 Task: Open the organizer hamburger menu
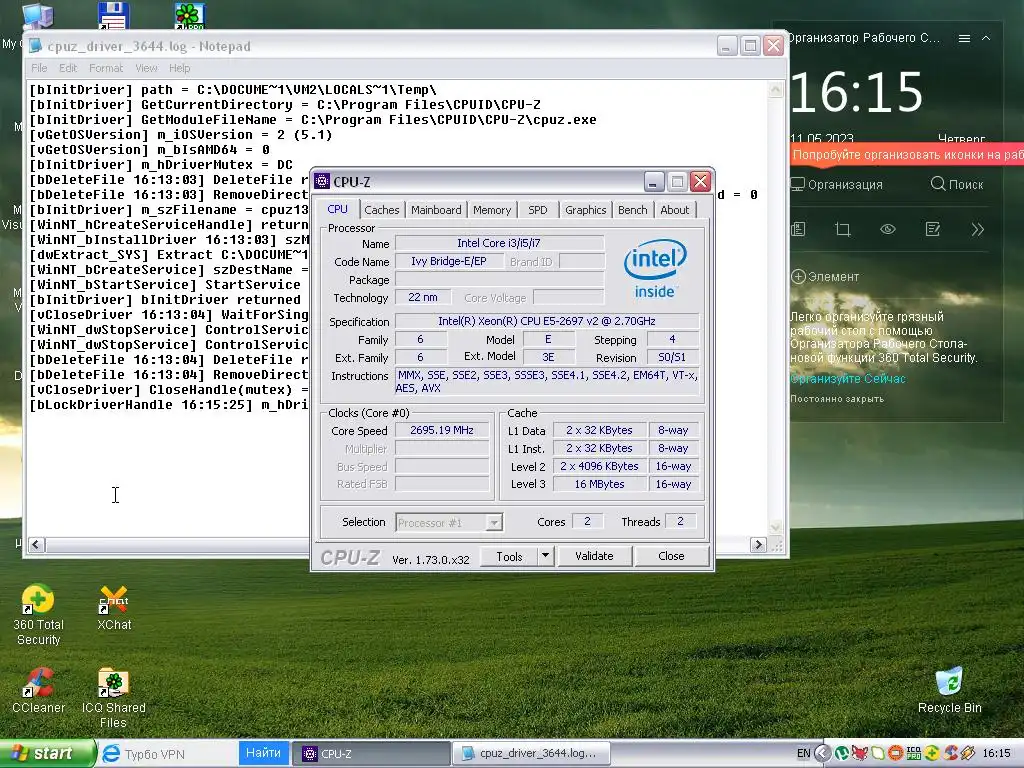tap(964, 39)
